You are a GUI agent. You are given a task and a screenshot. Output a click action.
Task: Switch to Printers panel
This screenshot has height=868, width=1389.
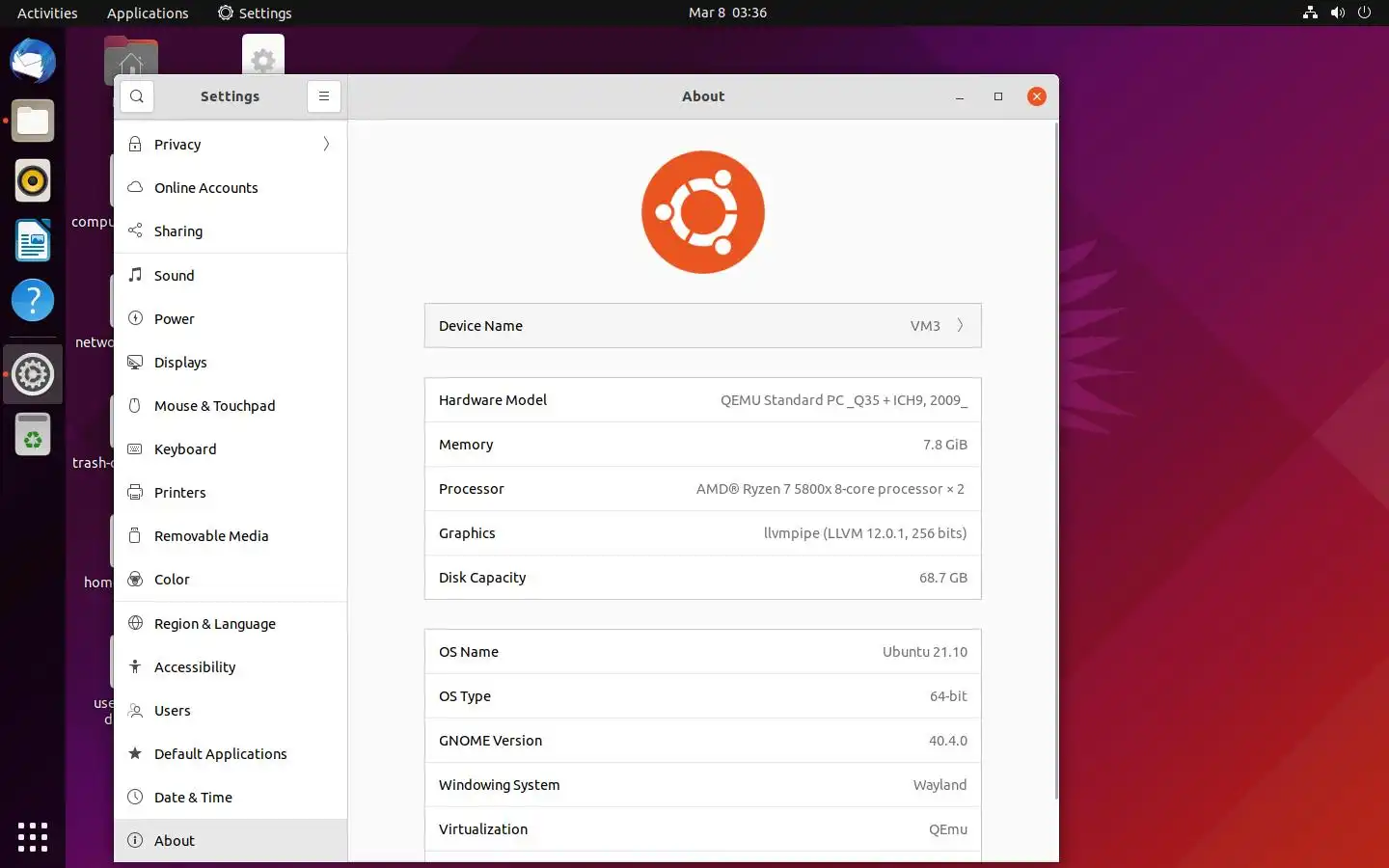[x=231, y=492]
